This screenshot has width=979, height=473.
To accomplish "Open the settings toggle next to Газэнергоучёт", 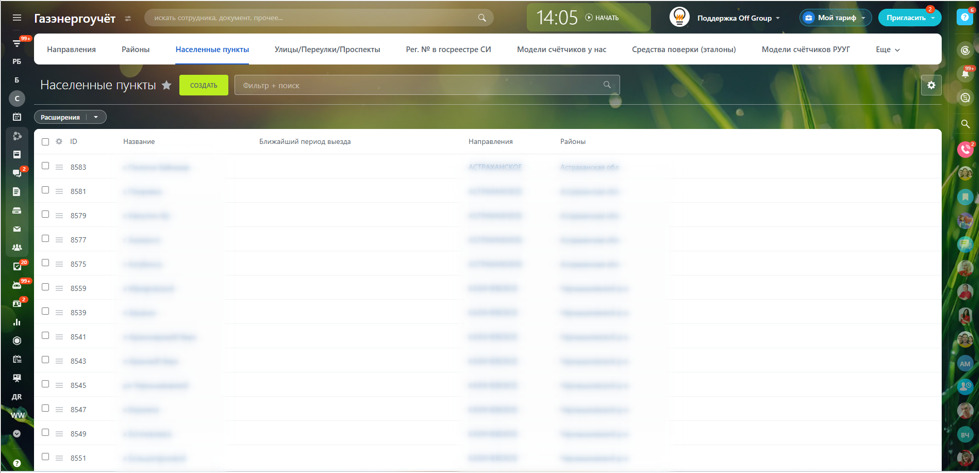I will pos(129,18).
